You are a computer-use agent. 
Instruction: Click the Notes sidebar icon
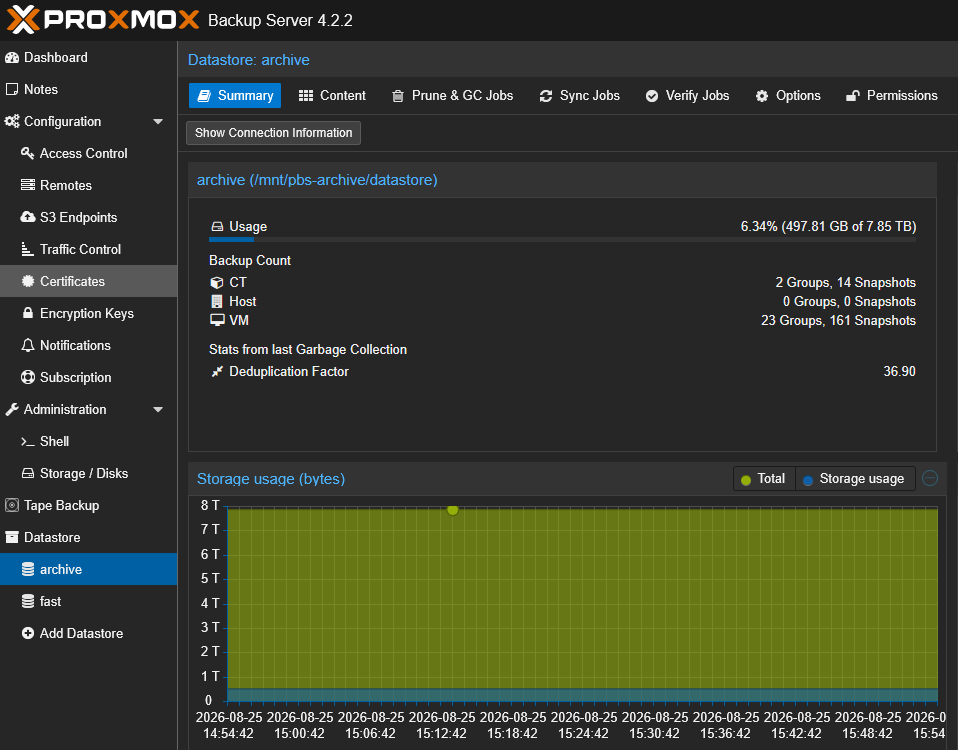(x=12, y=89)
